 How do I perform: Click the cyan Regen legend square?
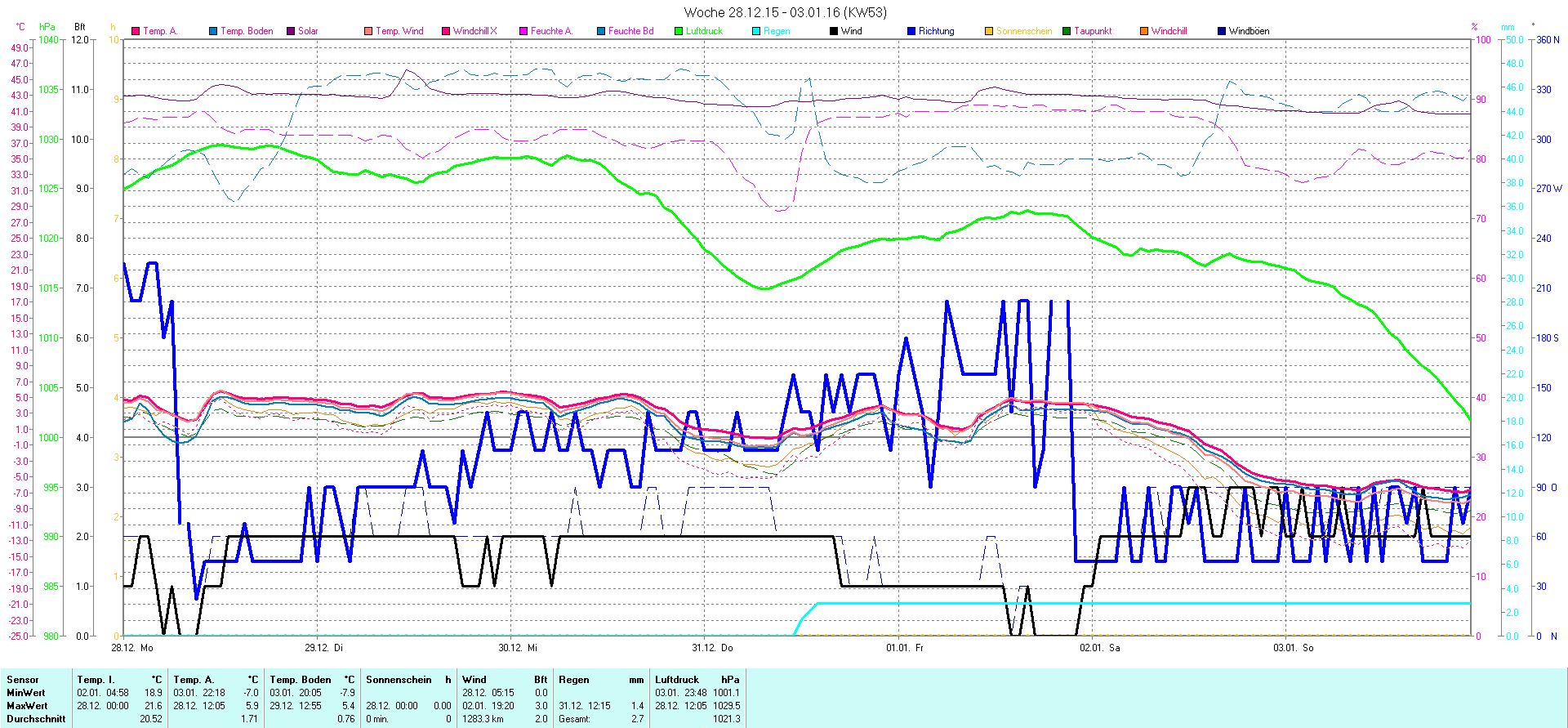pyautogui.click(x=756, y=31)
